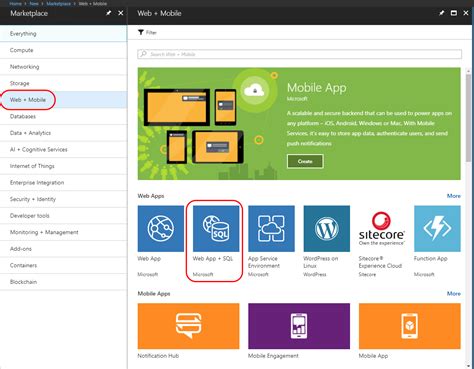Open the Containers category
The width and height of the screenshot is (474, 369).
[x=64, y=265]
